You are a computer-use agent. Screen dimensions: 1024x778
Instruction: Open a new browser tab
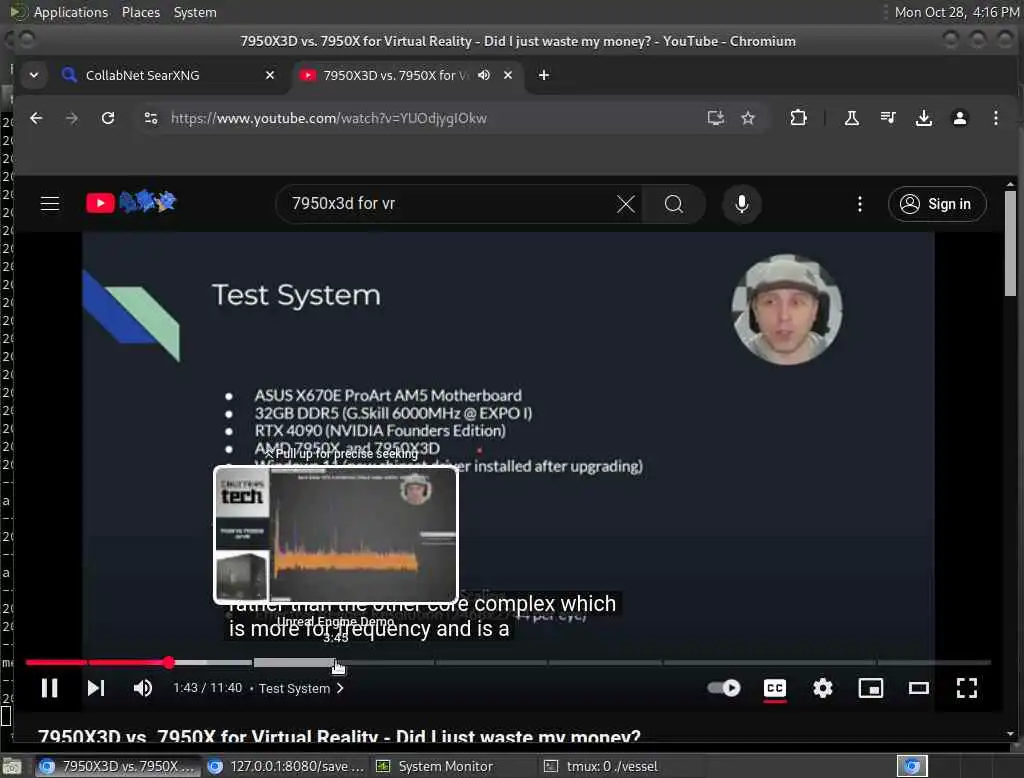543,75
